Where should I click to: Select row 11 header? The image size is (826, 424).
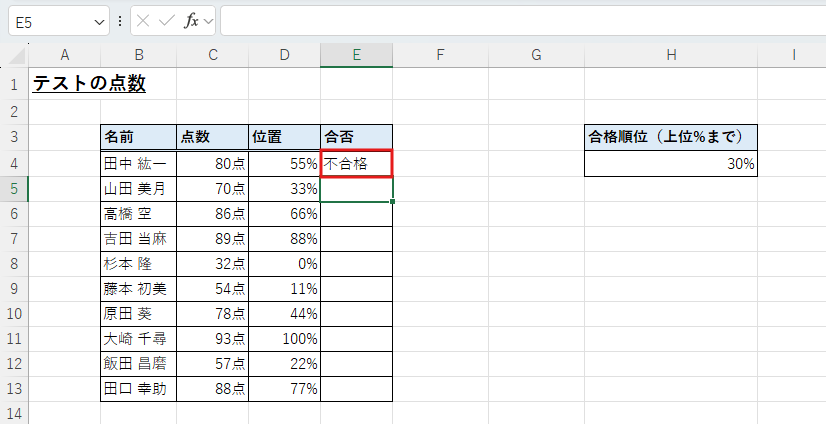(x=14, y=338)
